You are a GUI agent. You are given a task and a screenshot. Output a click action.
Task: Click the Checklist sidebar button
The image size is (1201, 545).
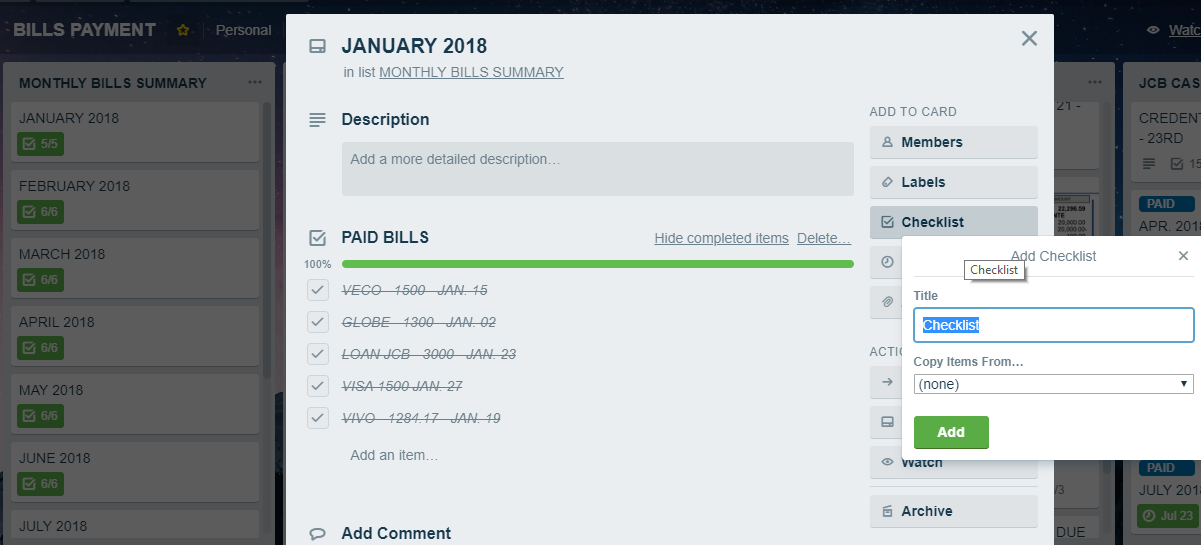[x=953, y=222]
